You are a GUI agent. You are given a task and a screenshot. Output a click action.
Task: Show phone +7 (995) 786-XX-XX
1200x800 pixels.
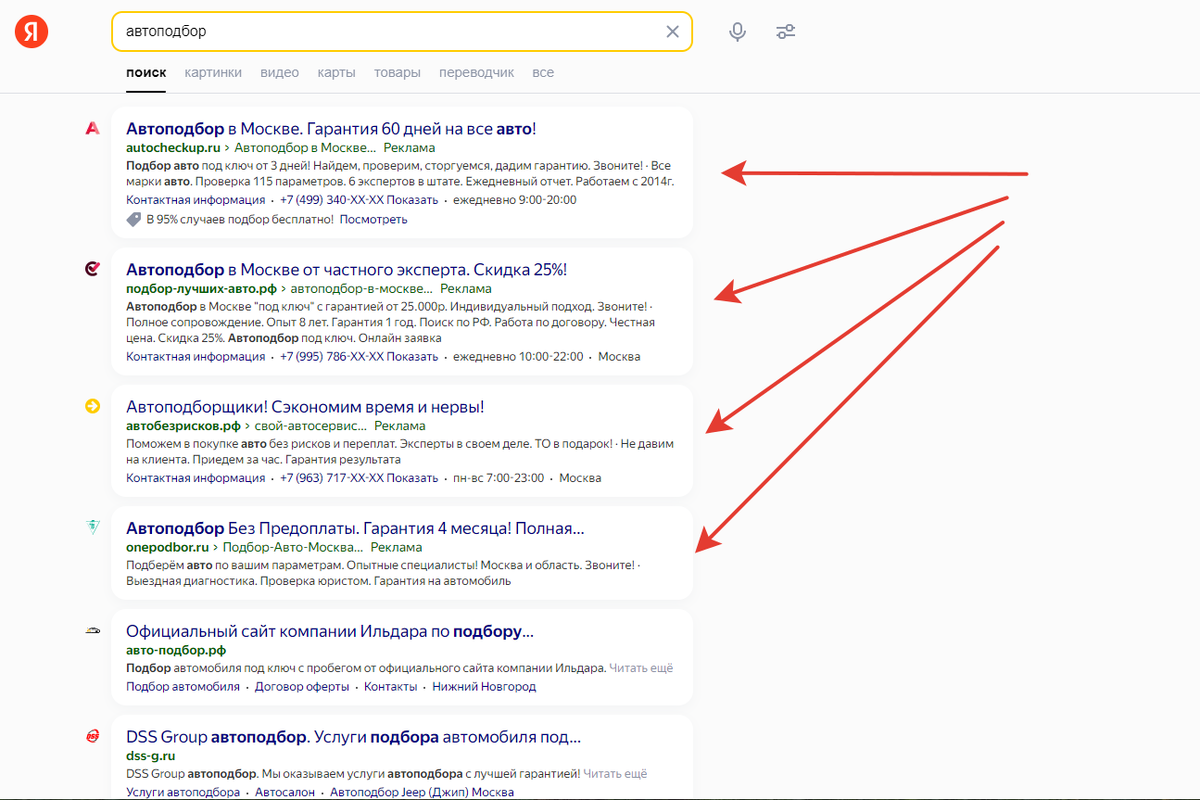point(359,356)
